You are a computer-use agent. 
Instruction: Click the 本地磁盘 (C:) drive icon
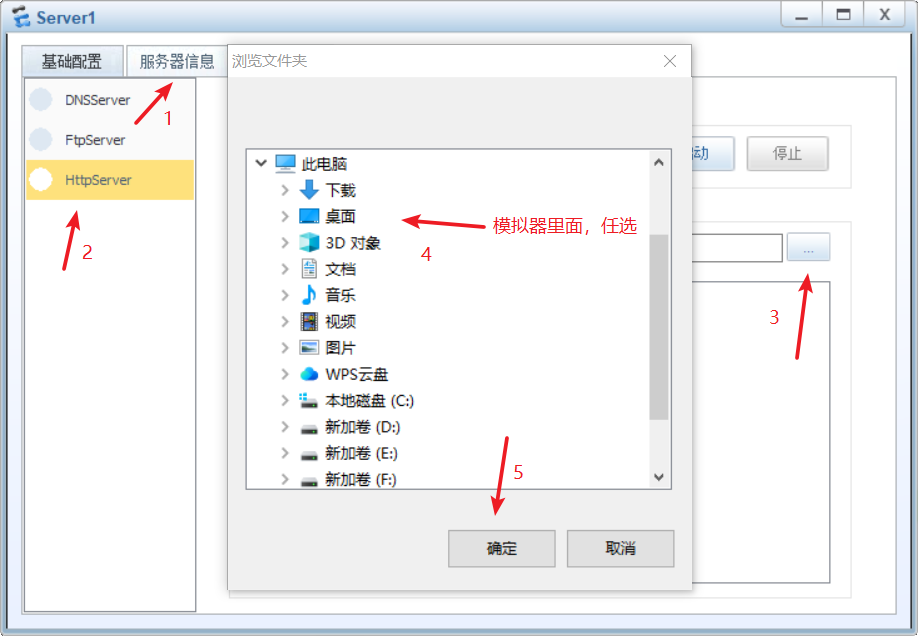pyautogui.click(x=308, y=400)
